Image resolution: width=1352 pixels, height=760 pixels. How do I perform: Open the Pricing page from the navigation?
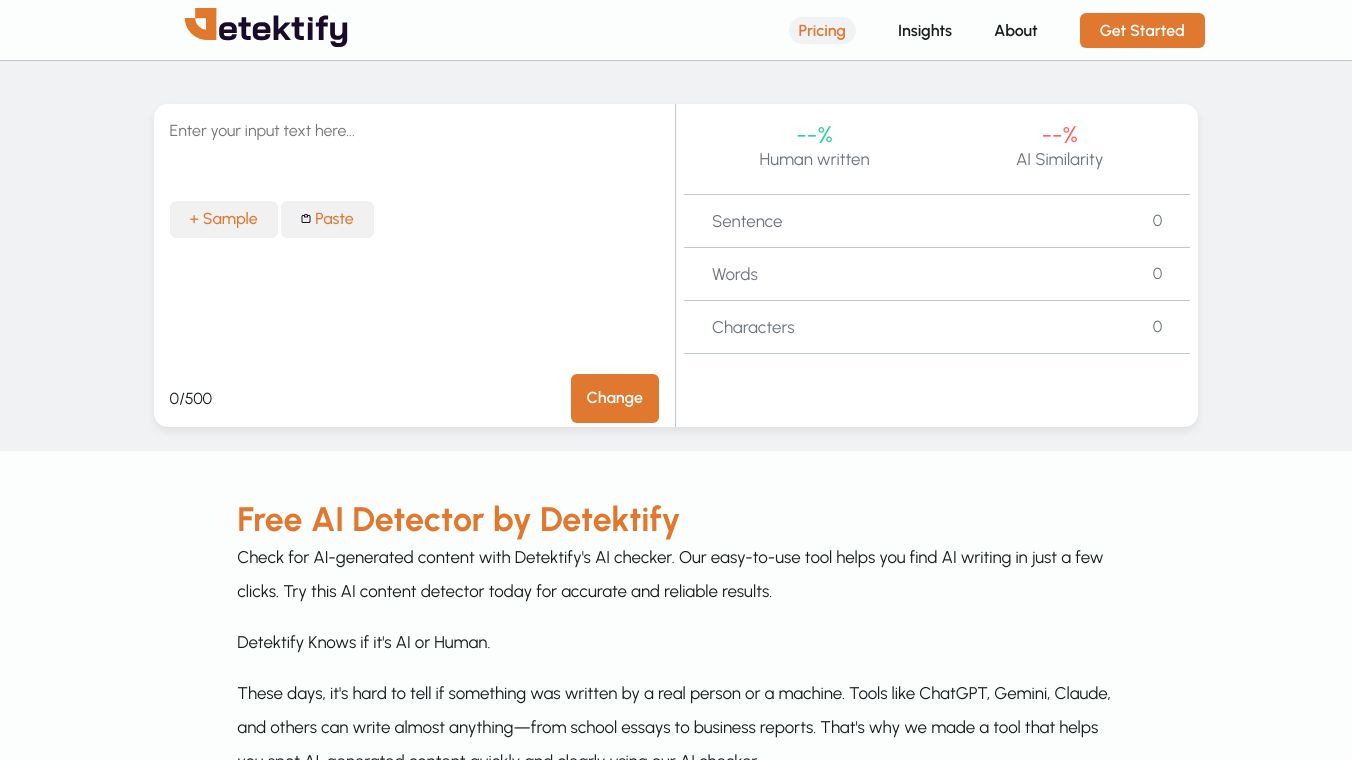(x=822, y=31)
